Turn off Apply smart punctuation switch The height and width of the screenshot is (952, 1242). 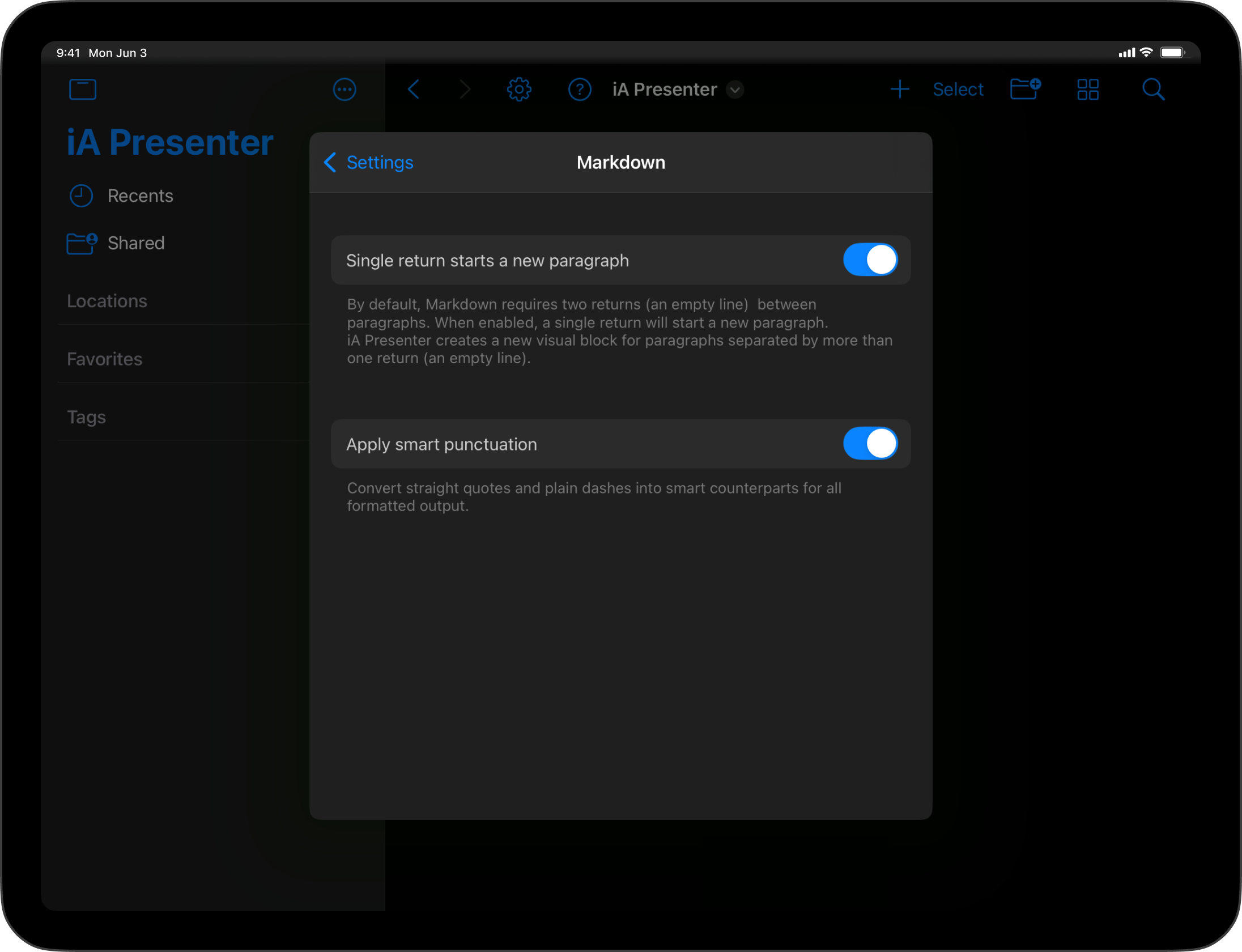870,444
